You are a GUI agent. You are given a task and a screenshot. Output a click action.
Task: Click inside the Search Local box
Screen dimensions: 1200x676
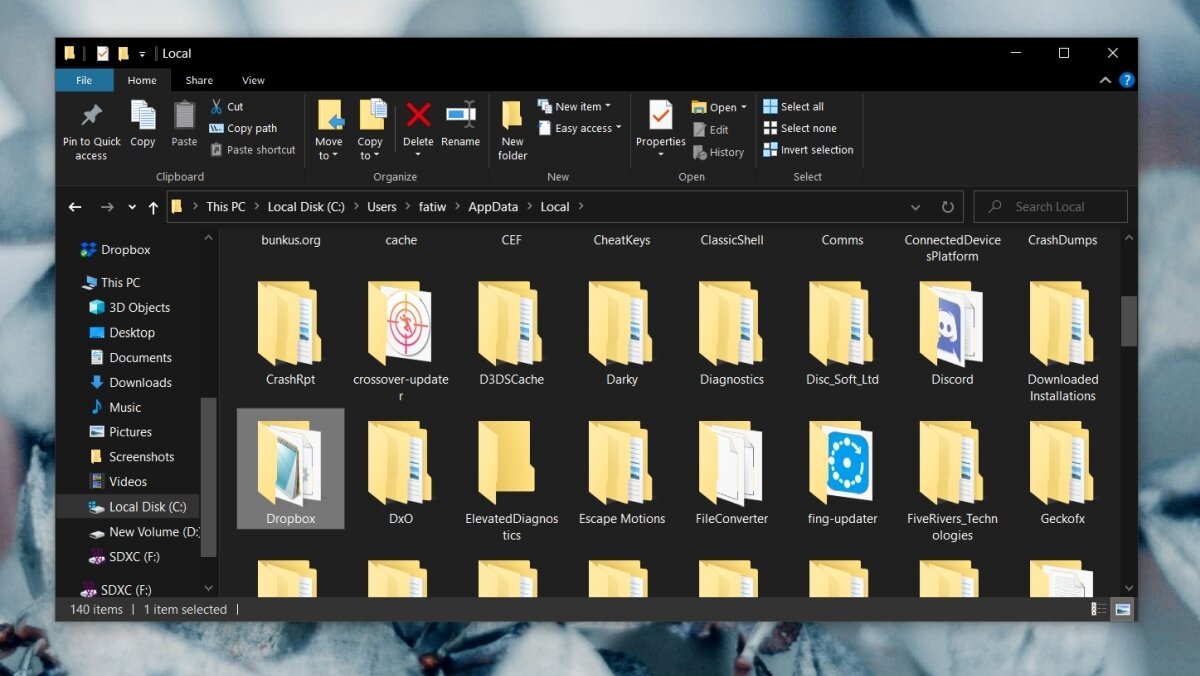[1050, 206]
